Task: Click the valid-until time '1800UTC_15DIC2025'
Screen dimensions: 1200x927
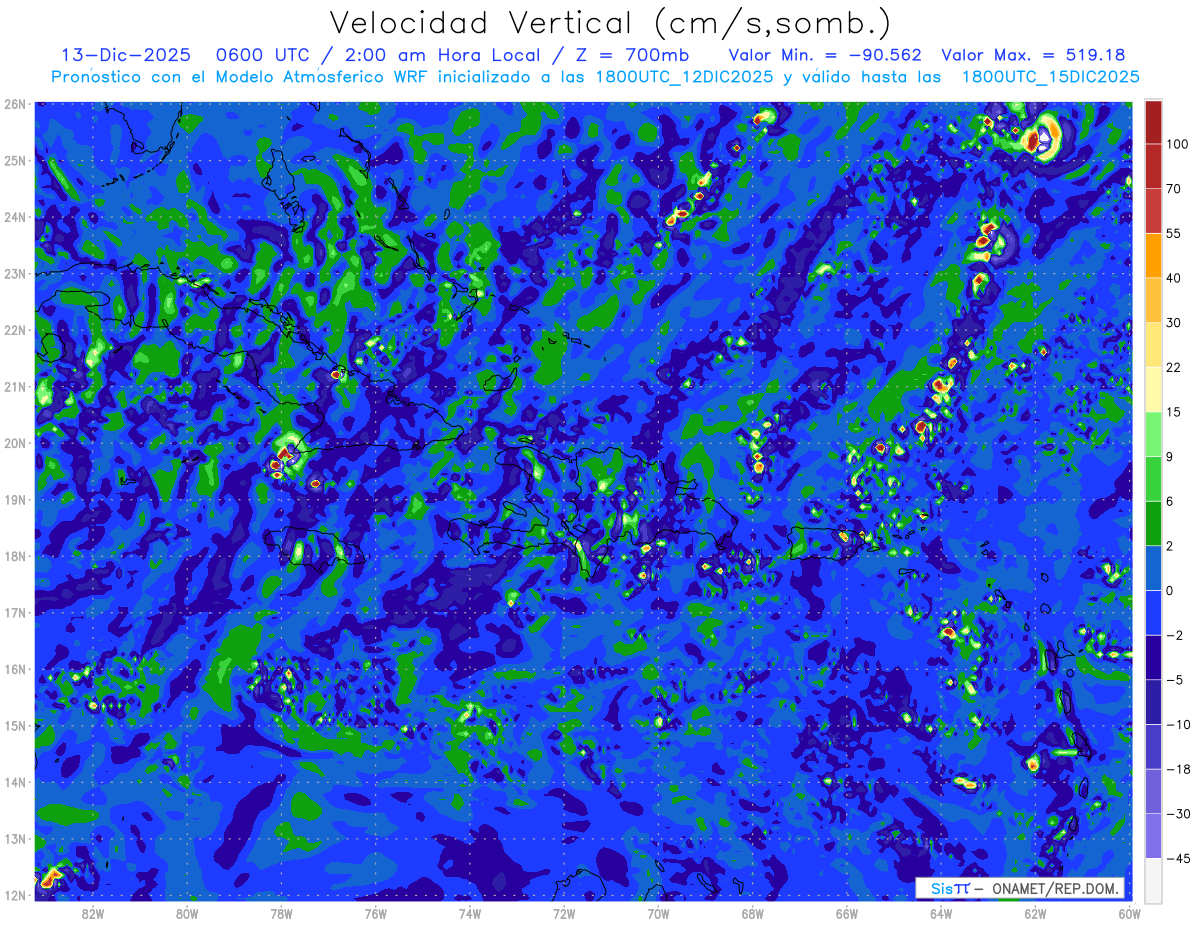Action: point(1050,76)
